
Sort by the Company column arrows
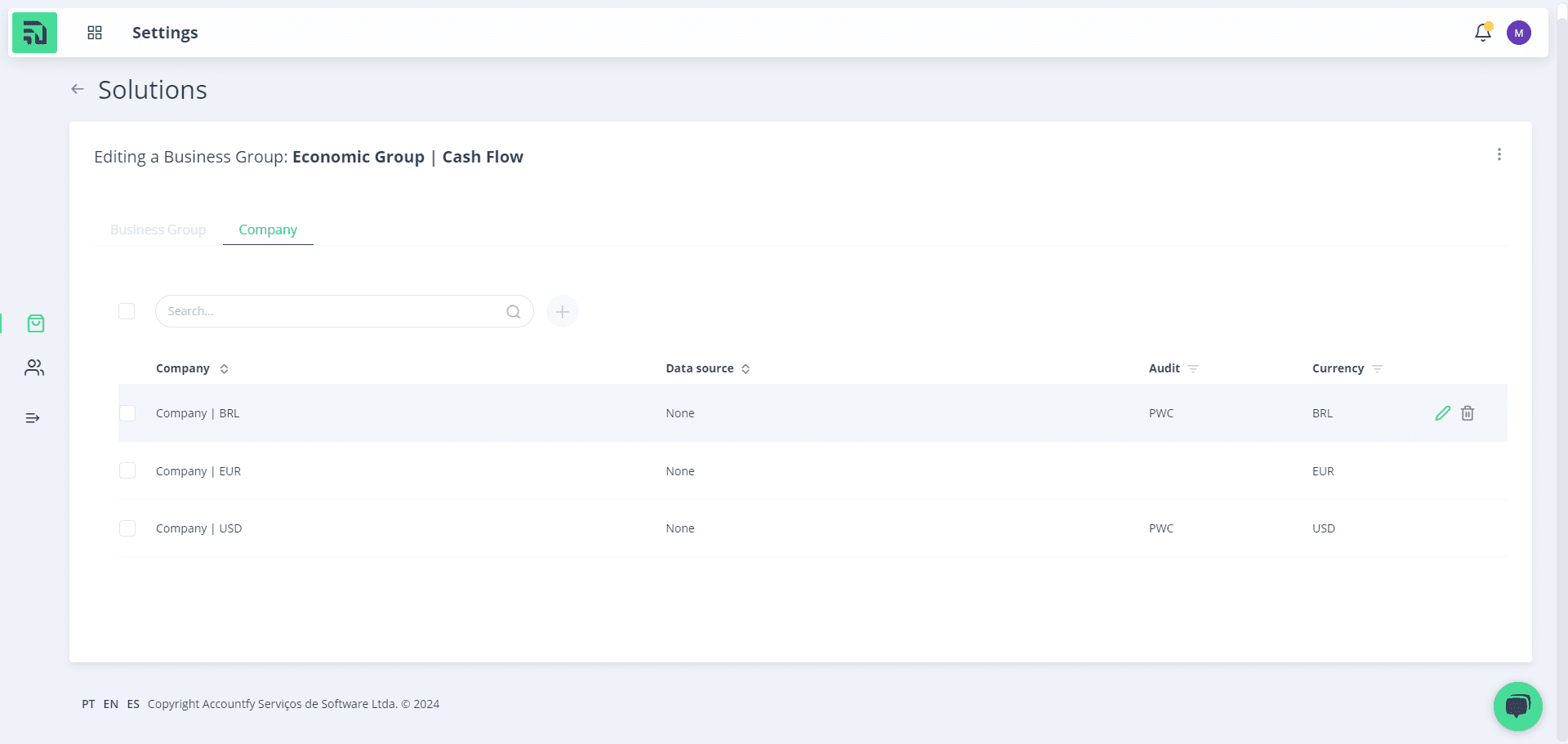coord(224,369)
